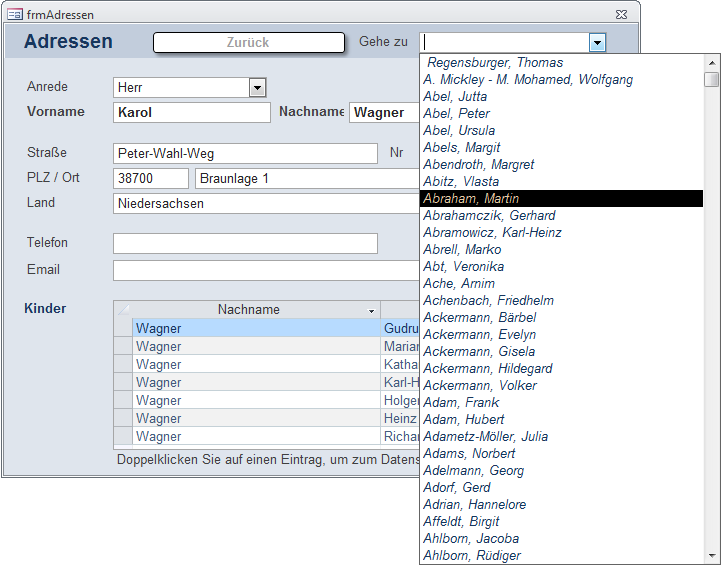Click the frmAdressen form icon in title bar
This screenshot has height=565, width=722.
coord(15,15)
